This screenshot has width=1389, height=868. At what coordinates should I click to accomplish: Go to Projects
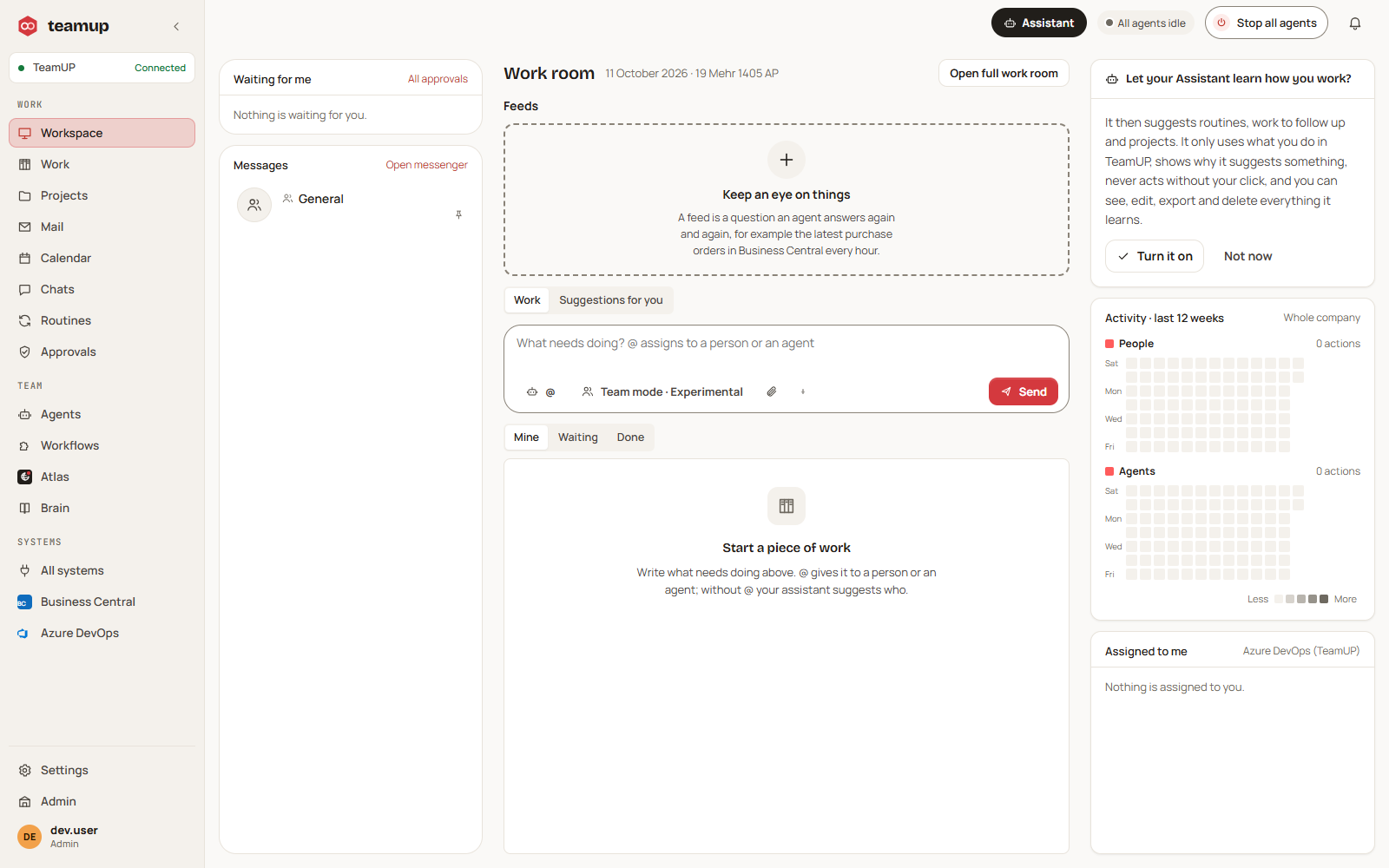pyautogui.click(x=102, y=195)
